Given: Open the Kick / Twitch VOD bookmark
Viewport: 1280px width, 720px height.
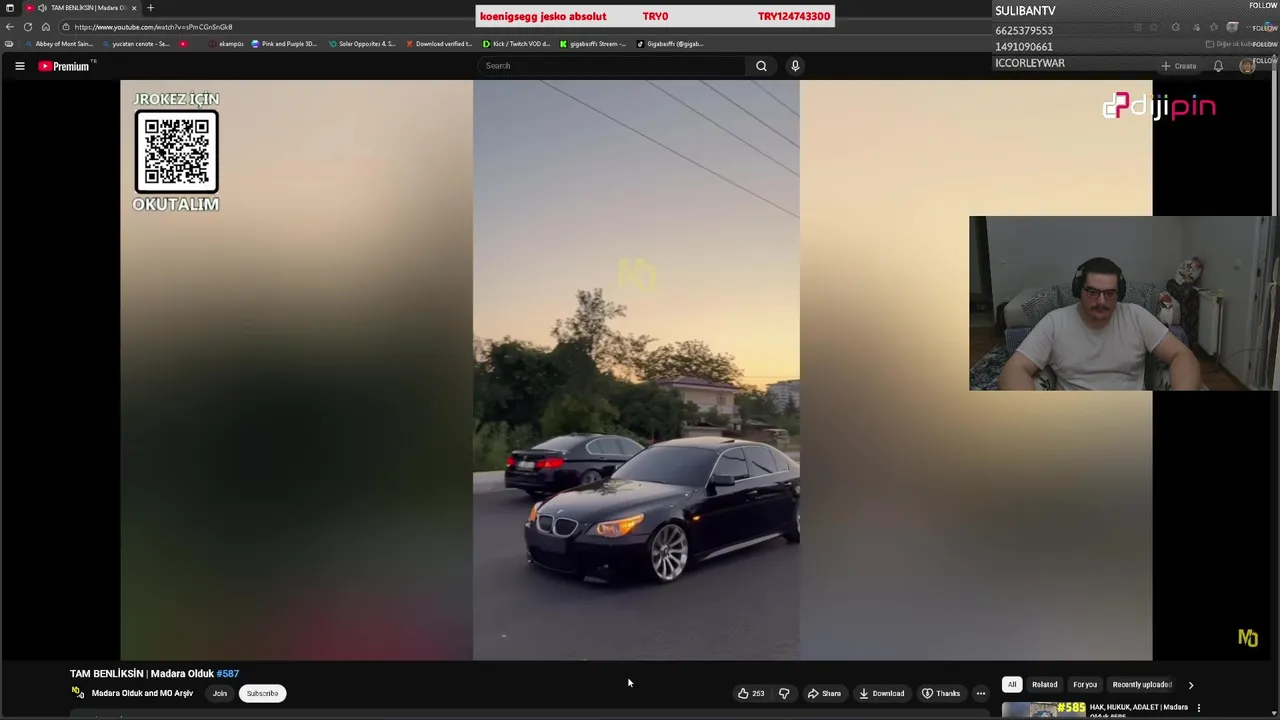Looking at the screenshot, I should (x=516, y=44).
